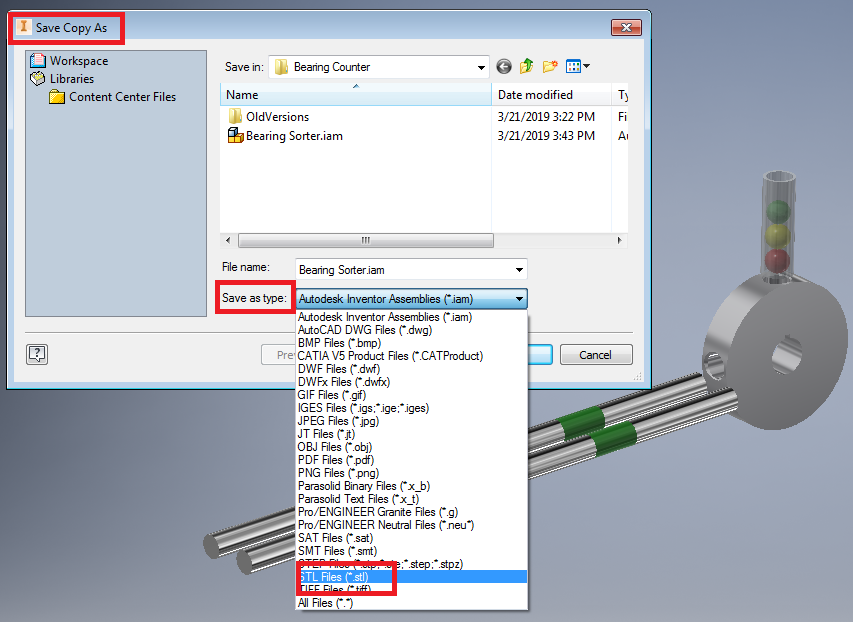Create a new folder using the toolbar icon

[x=548, y=66]
